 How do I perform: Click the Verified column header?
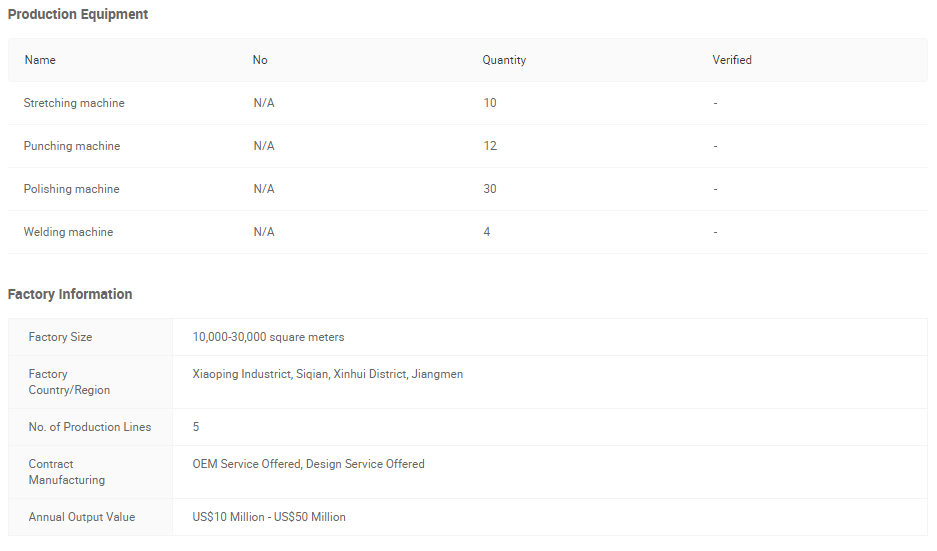[x=732, y=60]
